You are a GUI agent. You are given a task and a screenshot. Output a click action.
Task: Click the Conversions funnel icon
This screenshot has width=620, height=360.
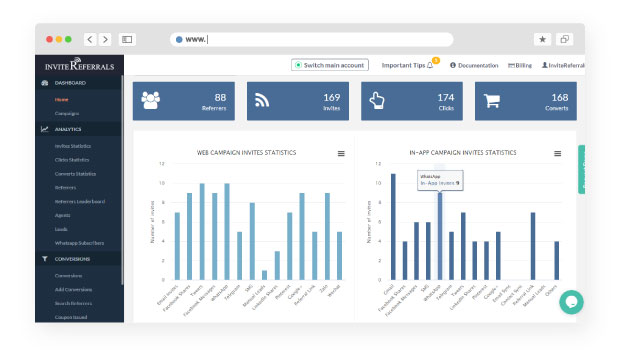coord(45,259)
